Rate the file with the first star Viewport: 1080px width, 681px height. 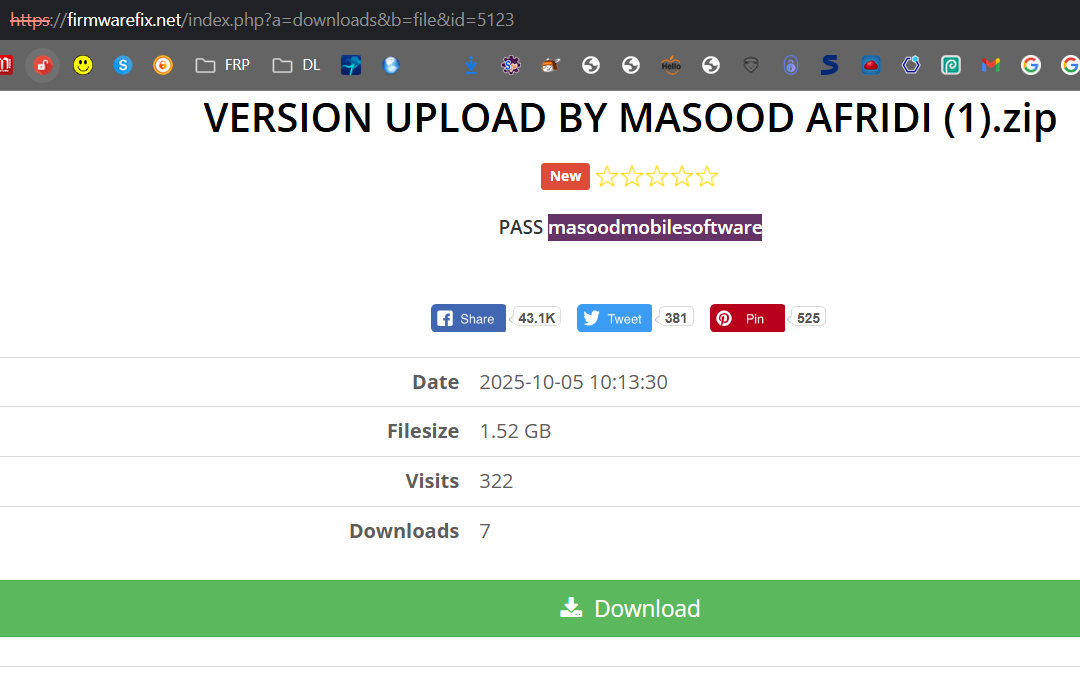click(x=607, y=176)
